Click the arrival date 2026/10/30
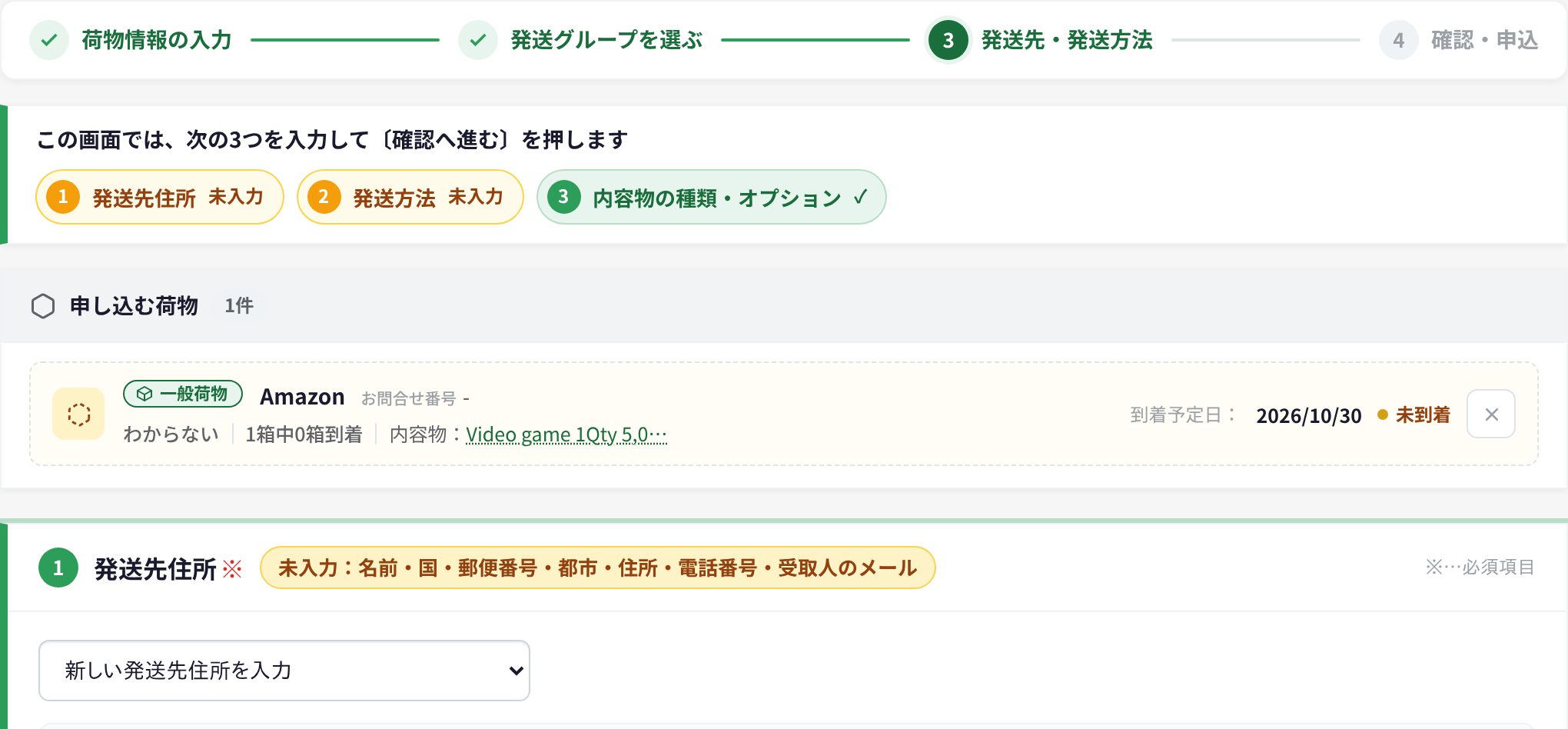Screen dimensions: 1568x729 (x=1309, y=416)
